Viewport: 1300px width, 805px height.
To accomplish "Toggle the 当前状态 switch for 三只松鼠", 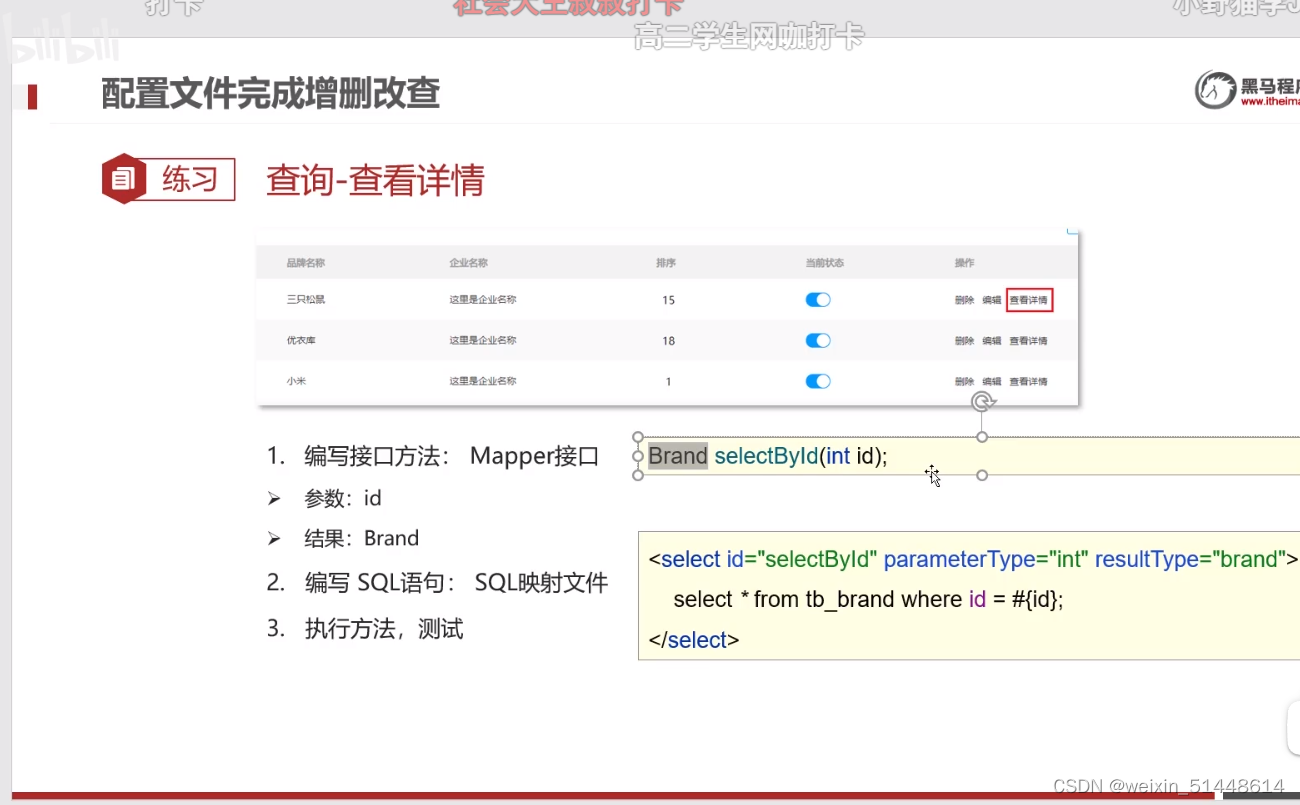I will [818, 300].
